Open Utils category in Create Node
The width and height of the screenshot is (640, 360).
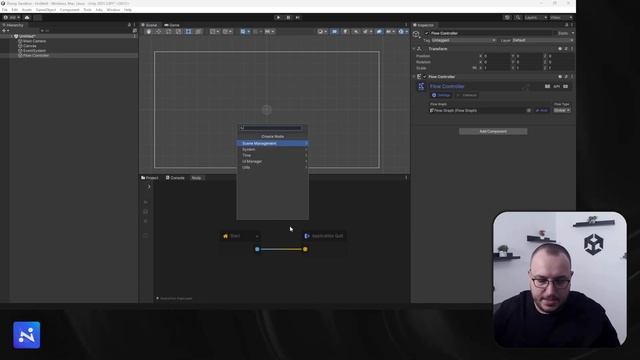pos(273,167)
